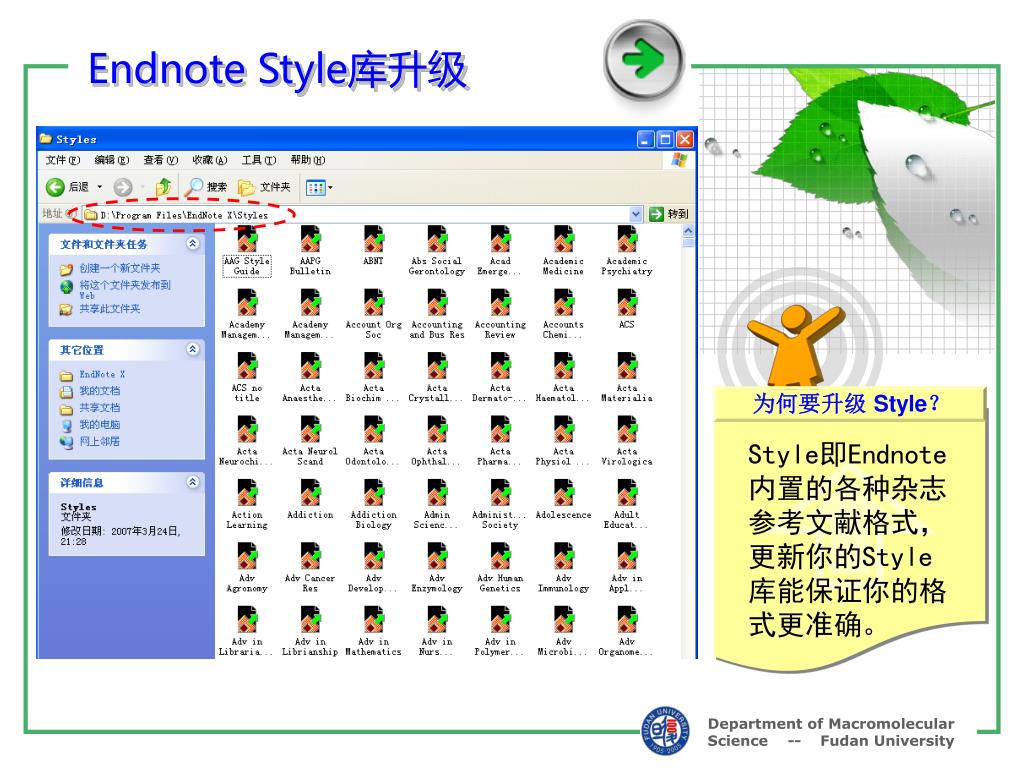Image resolution: width=1024 pixels, height=768 pixels.
Task: Open the 帮助(H) menu
Action: coord(308,160)
